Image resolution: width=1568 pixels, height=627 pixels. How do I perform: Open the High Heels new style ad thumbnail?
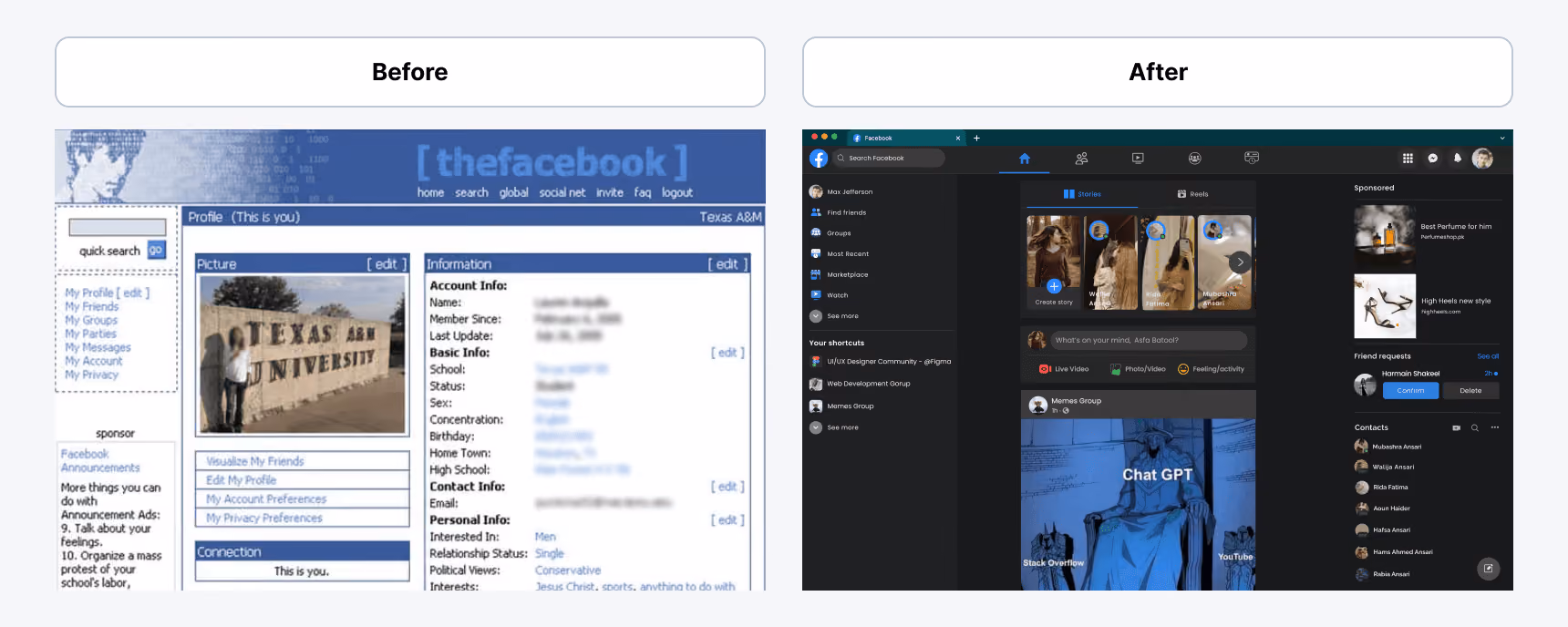tap(1385, 306)
